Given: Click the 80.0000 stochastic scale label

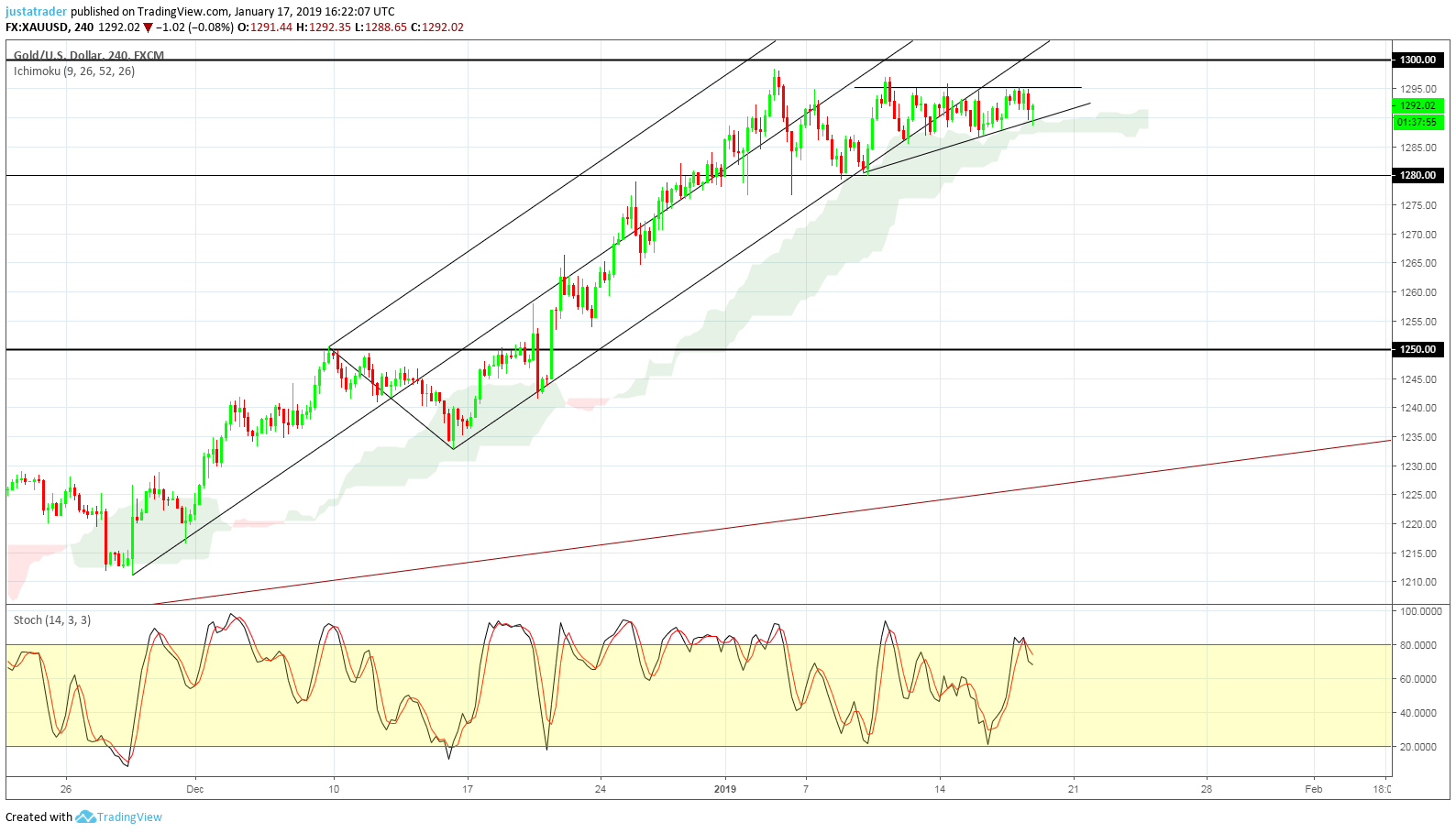Looking at the screenshot, I should click(1420, 645).
